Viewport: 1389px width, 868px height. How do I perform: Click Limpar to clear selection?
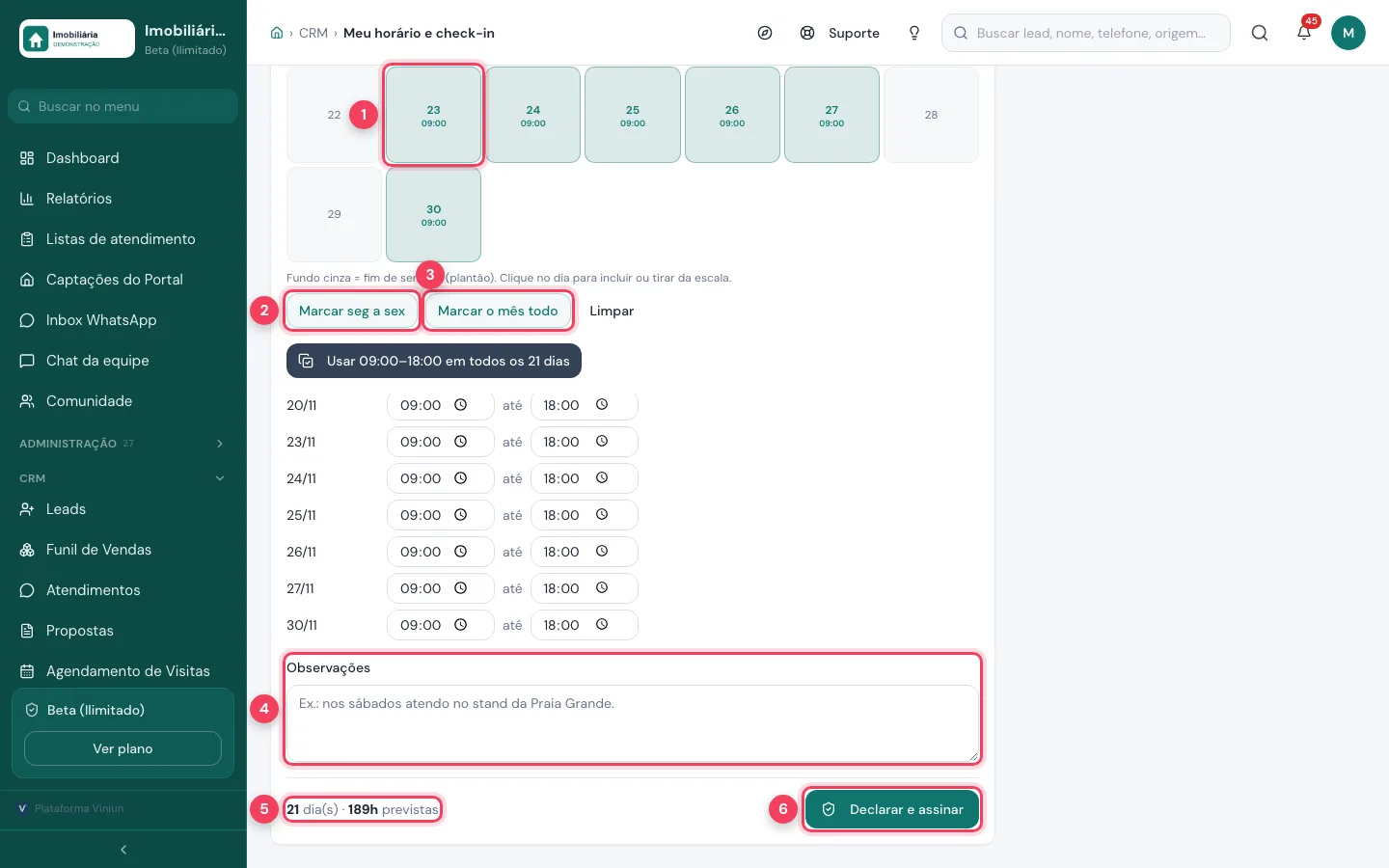[612, 311]
